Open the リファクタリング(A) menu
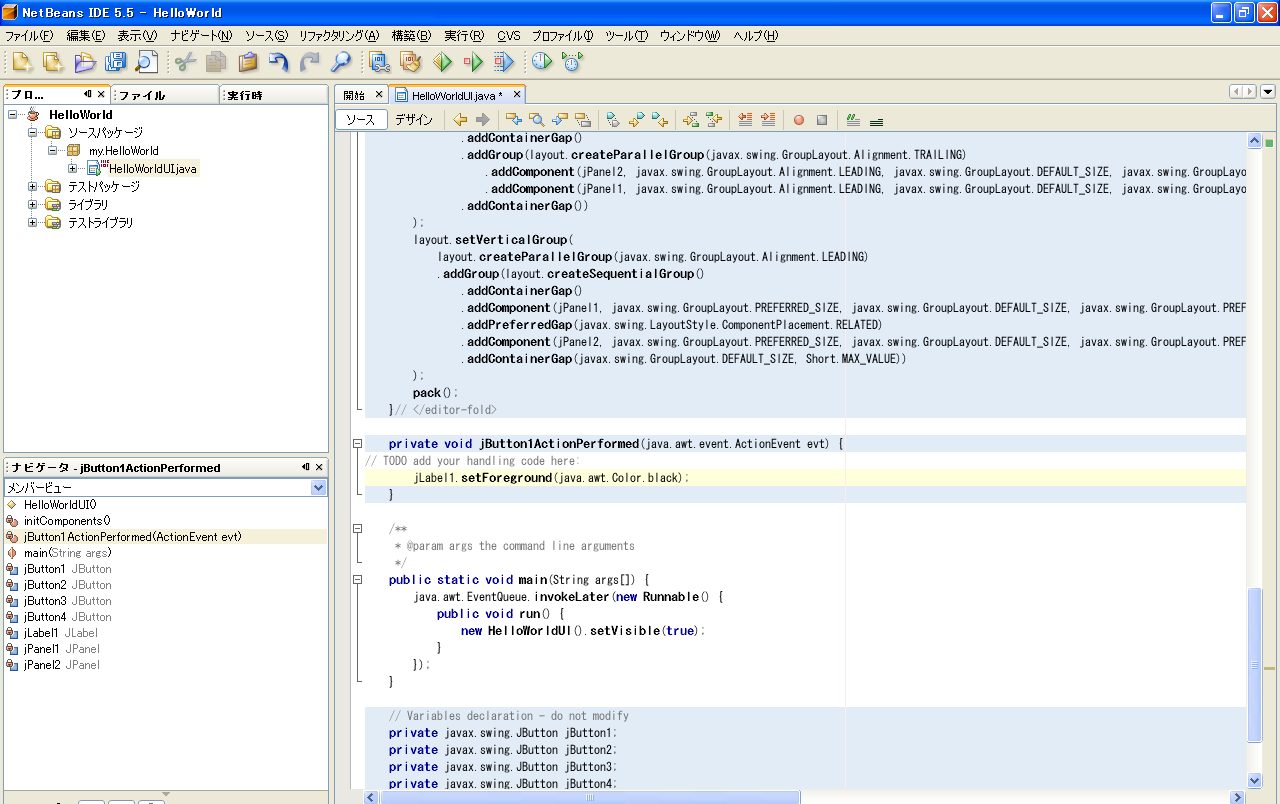This screenshot has height=804, width=1280. pyautogui.click(x=339, y=36)
